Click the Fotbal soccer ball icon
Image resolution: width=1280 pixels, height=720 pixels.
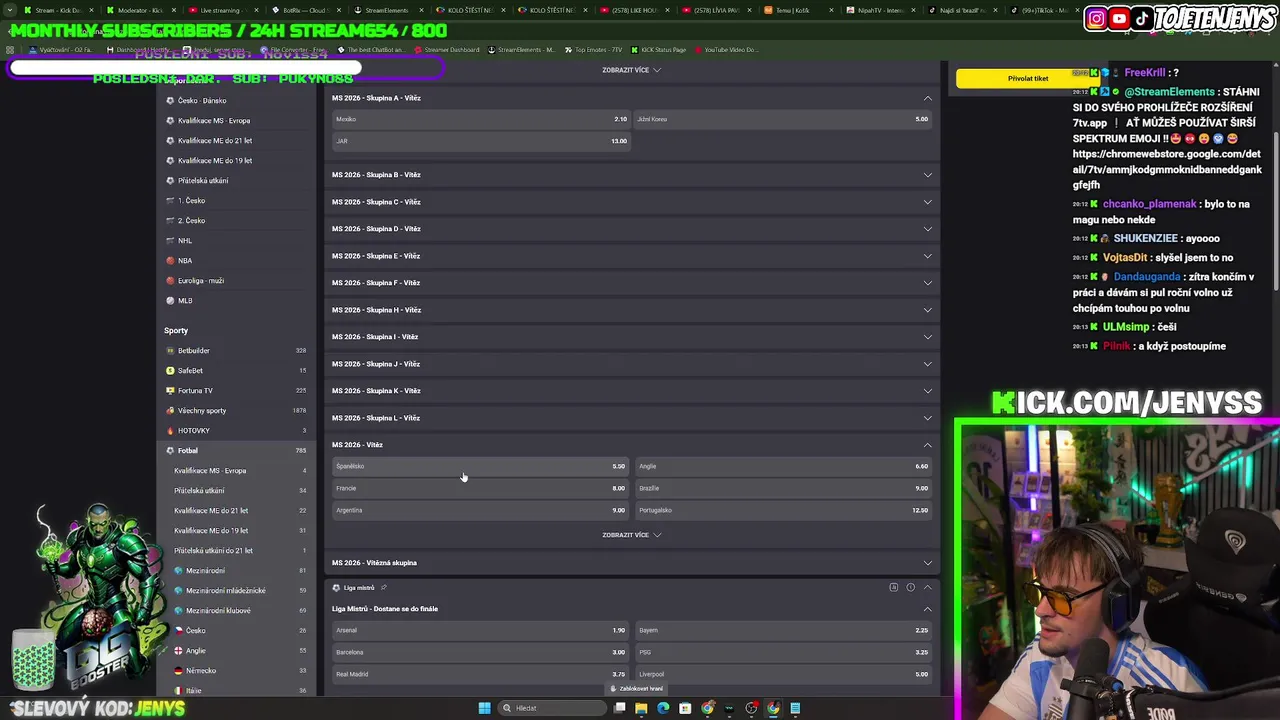tap(170, 451)
